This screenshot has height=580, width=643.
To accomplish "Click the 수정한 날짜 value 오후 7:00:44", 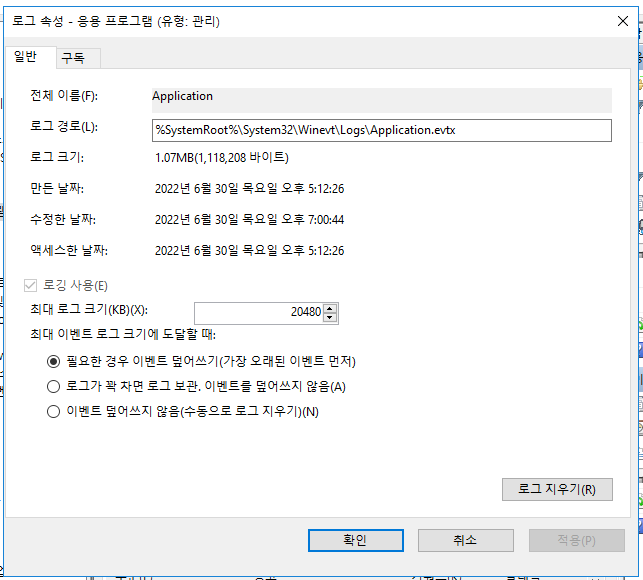I will tap(249, 219).
